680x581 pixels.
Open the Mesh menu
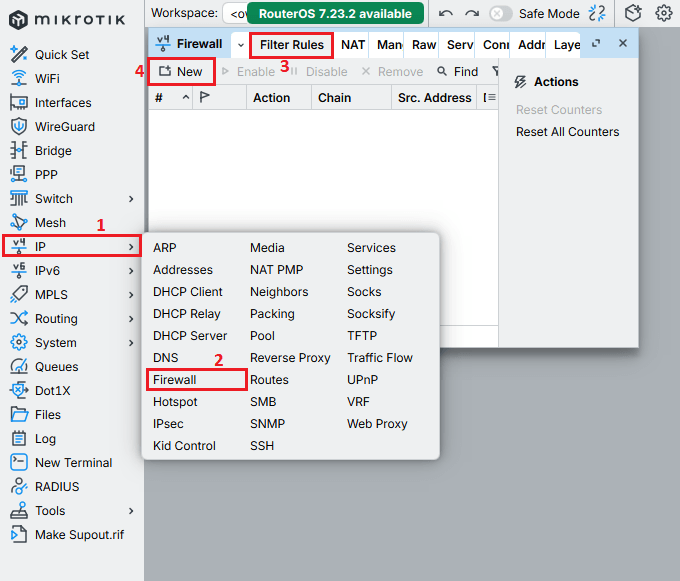pos(38,222)
